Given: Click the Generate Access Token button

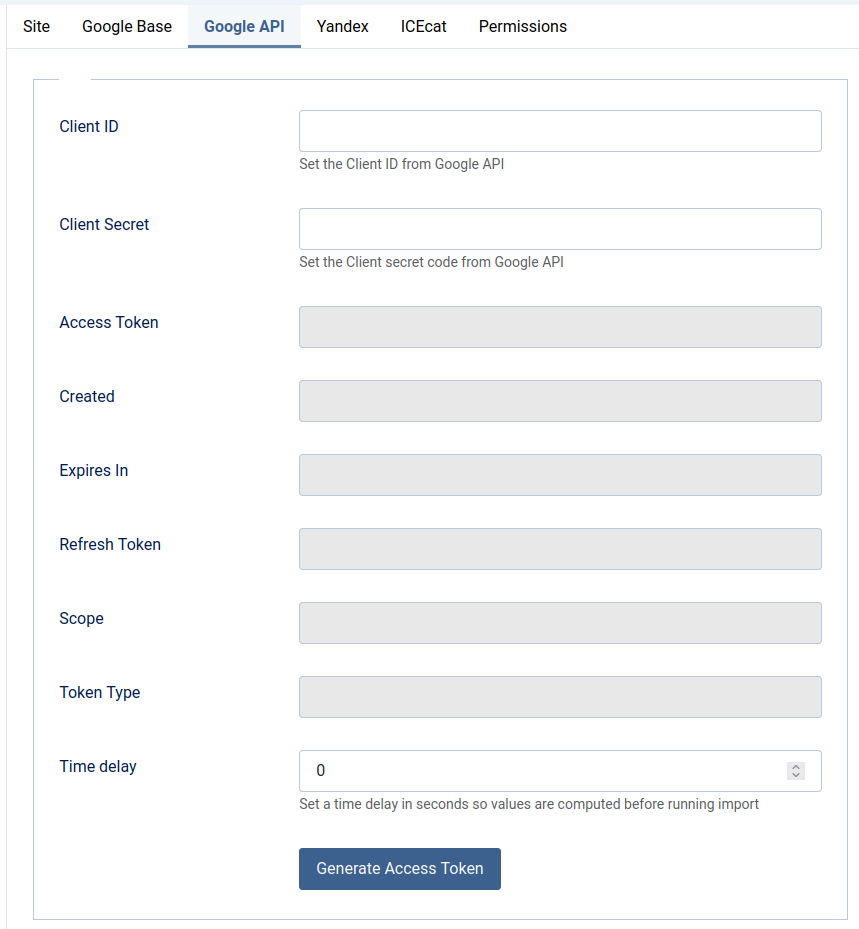Looking at the screenshot, I should pos(399,868).
